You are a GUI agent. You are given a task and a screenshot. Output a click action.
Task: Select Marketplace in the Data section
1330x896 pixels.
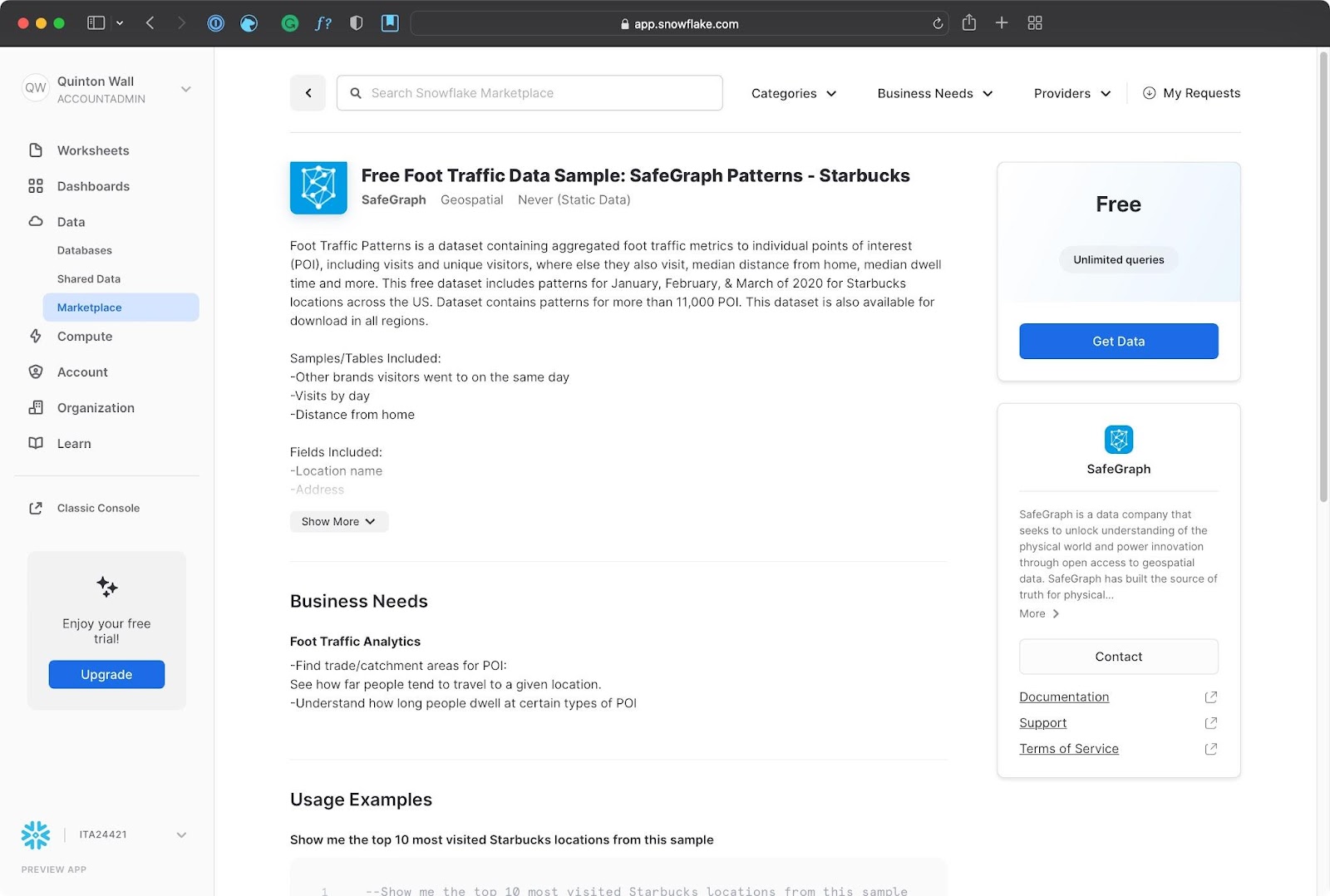(90, 308)
